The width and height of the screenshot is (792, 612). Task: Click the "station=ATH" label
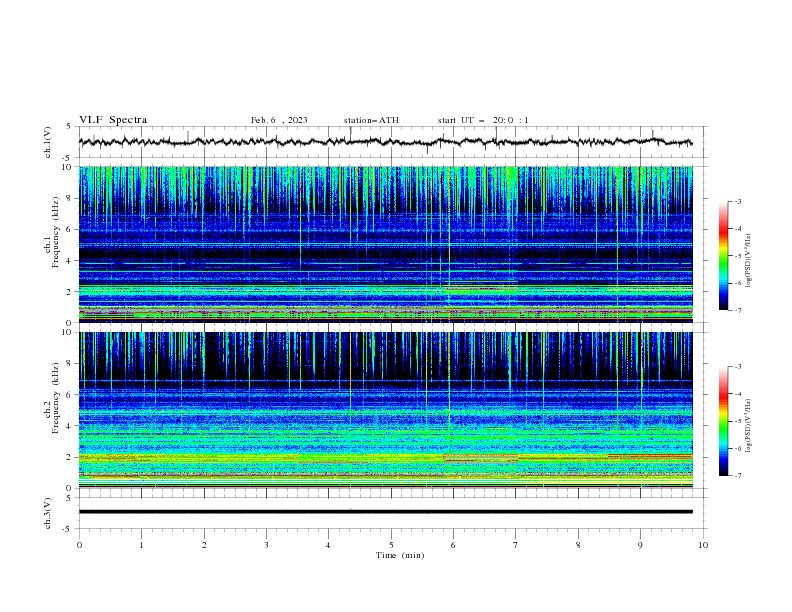371,120
